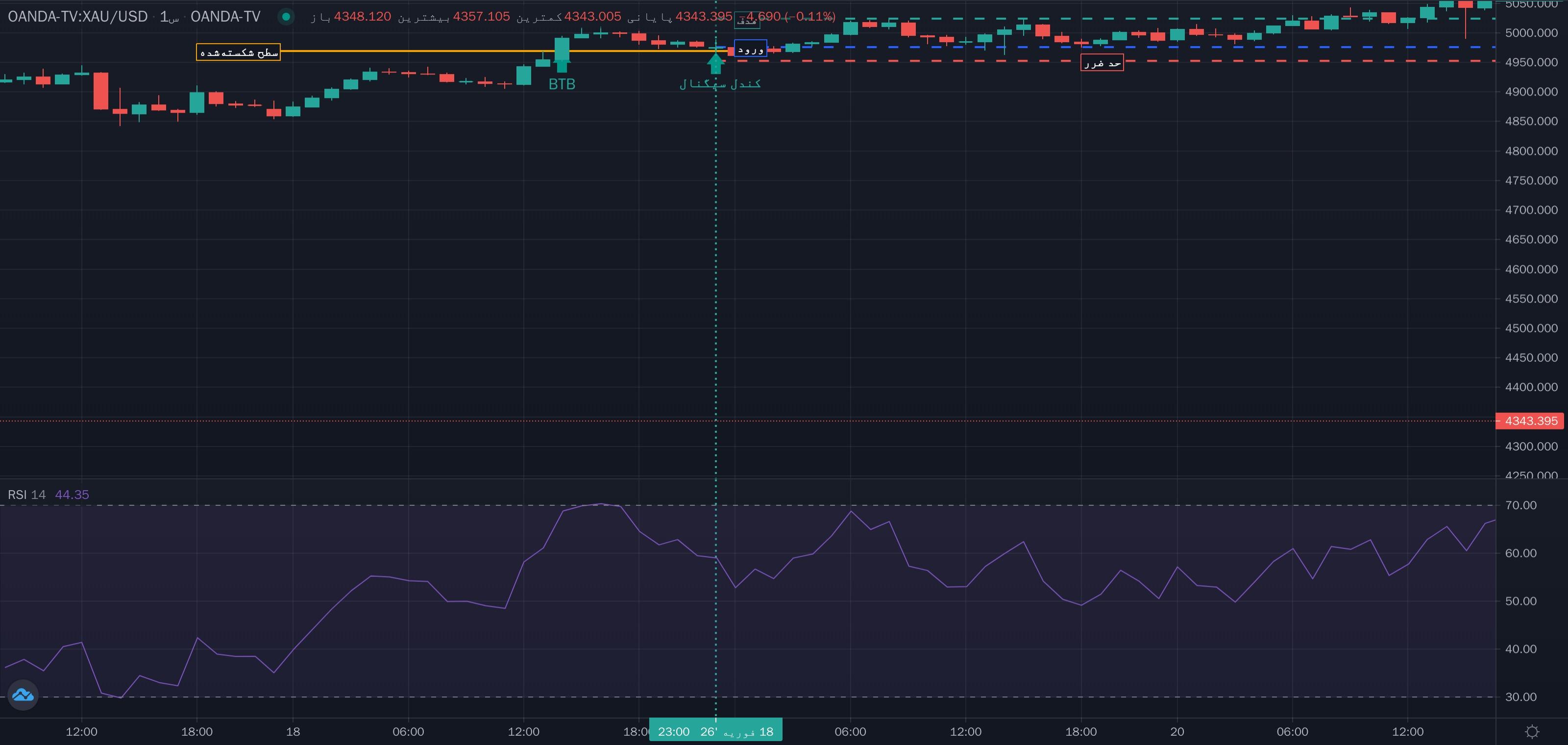Click the 1-hour interval label in header
Viewport: 1568px width, 745px height.
(169, 17)
